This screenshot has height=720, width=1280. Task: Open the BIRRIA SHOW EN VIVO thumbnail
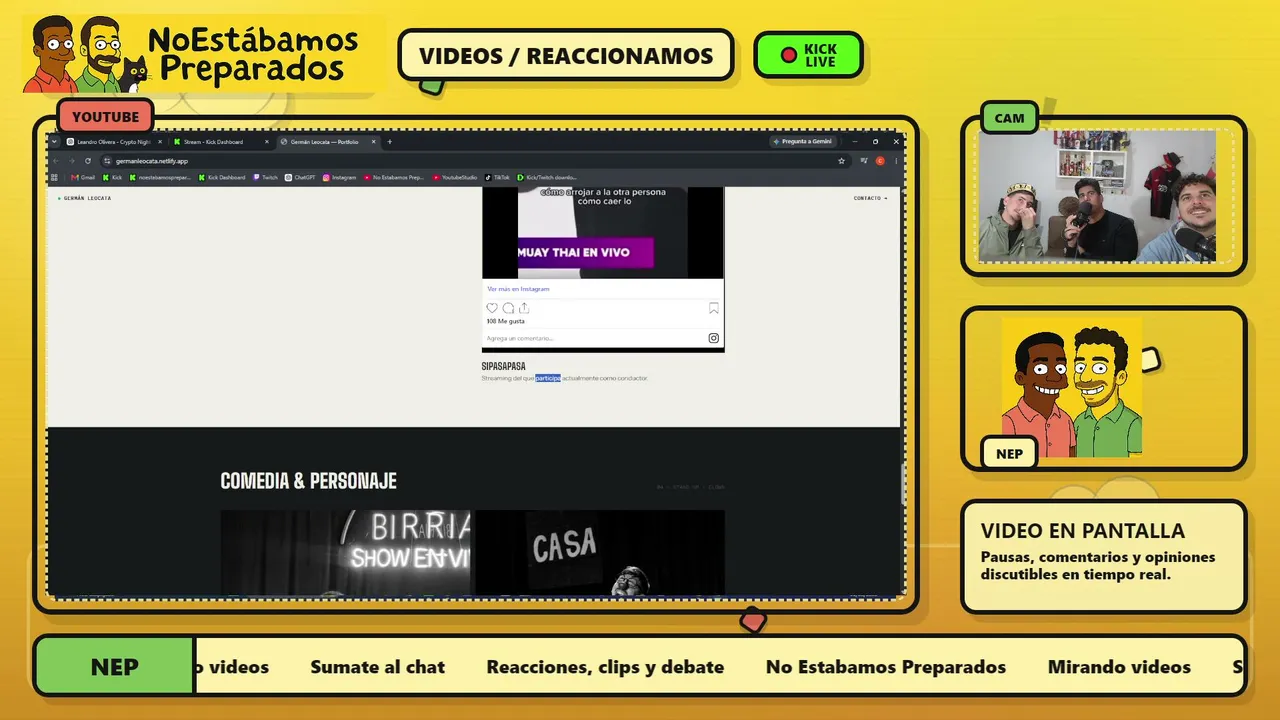[346, 553]
